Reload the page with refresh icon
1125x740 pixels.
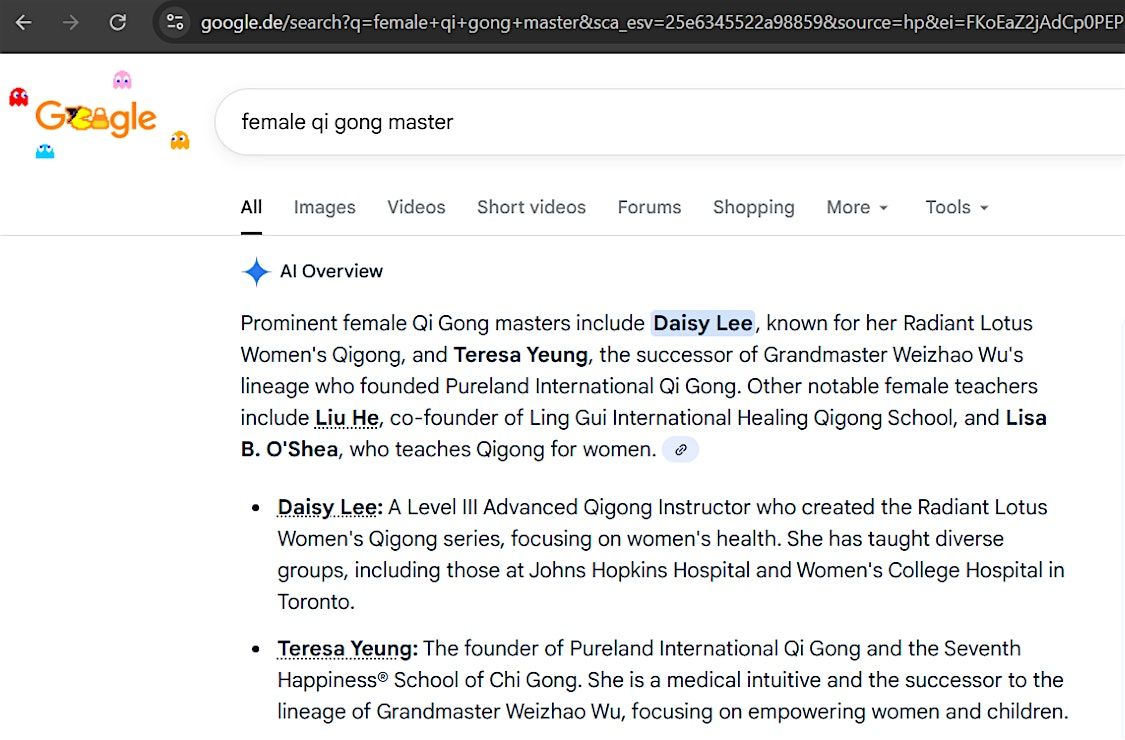(x=118, y=22)
